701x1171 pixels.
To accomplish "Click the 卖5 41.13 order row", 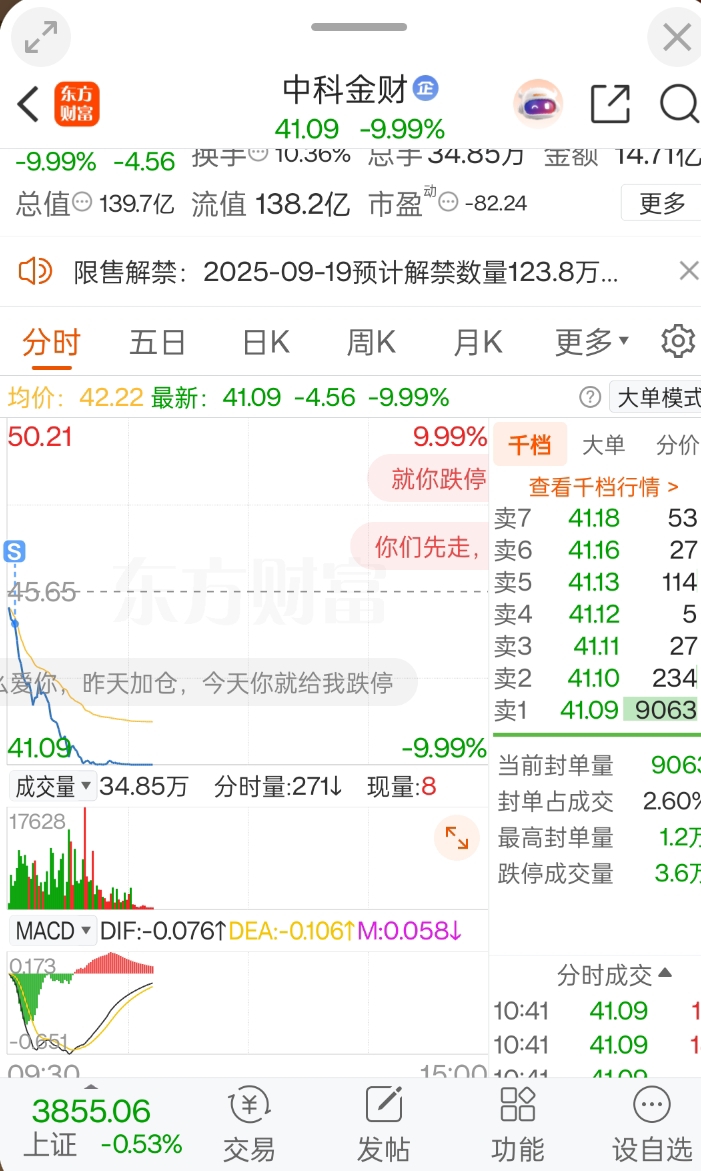I will (596, 581).
